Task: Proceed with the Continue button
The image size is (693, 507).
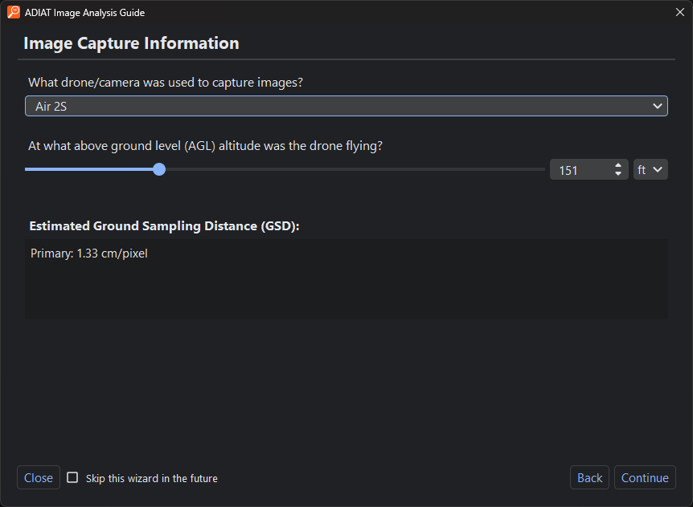Action: pyautogui.click(x=644, y=478)
